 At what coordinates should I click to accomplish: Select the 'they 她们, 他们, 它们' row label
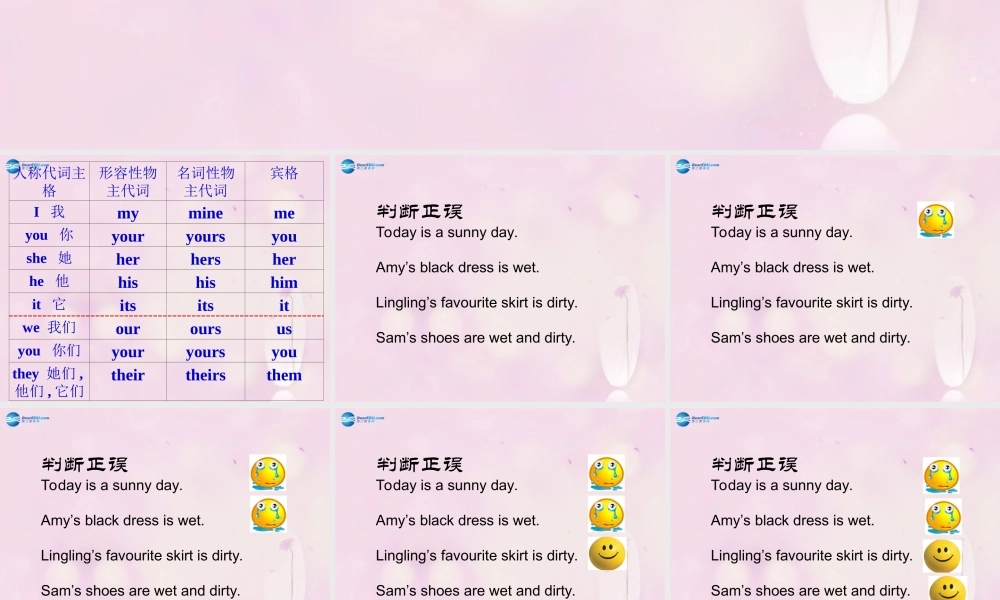point(49,381)
